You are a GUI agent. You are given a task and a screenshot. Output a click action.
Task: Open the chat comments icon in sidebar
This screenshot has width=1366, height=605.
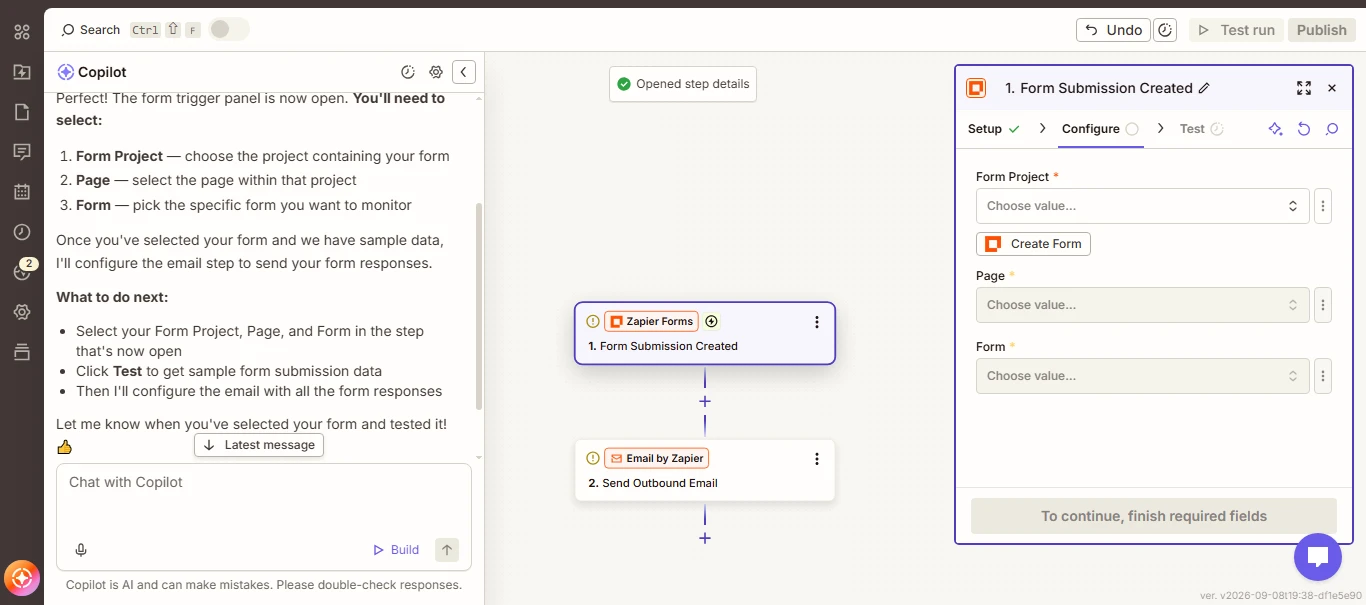click(x=22, y=152)
